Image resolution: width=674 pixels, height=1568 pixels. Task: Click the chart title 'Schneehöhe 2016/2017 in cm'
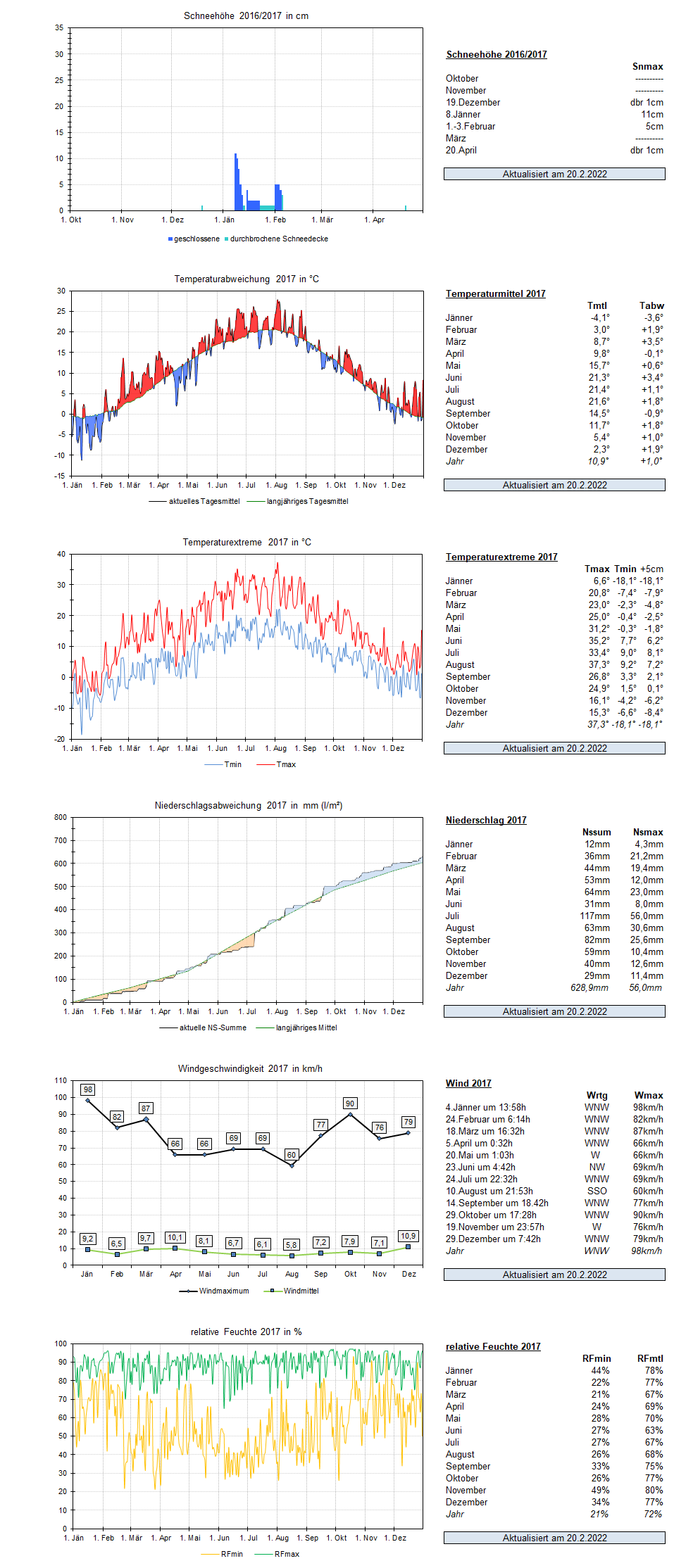coord(246,15)
